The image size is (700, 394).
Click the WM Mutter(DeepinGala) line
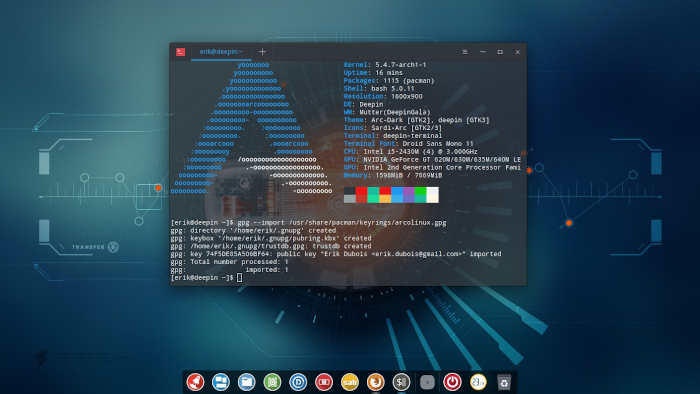[x=387, y=112]
